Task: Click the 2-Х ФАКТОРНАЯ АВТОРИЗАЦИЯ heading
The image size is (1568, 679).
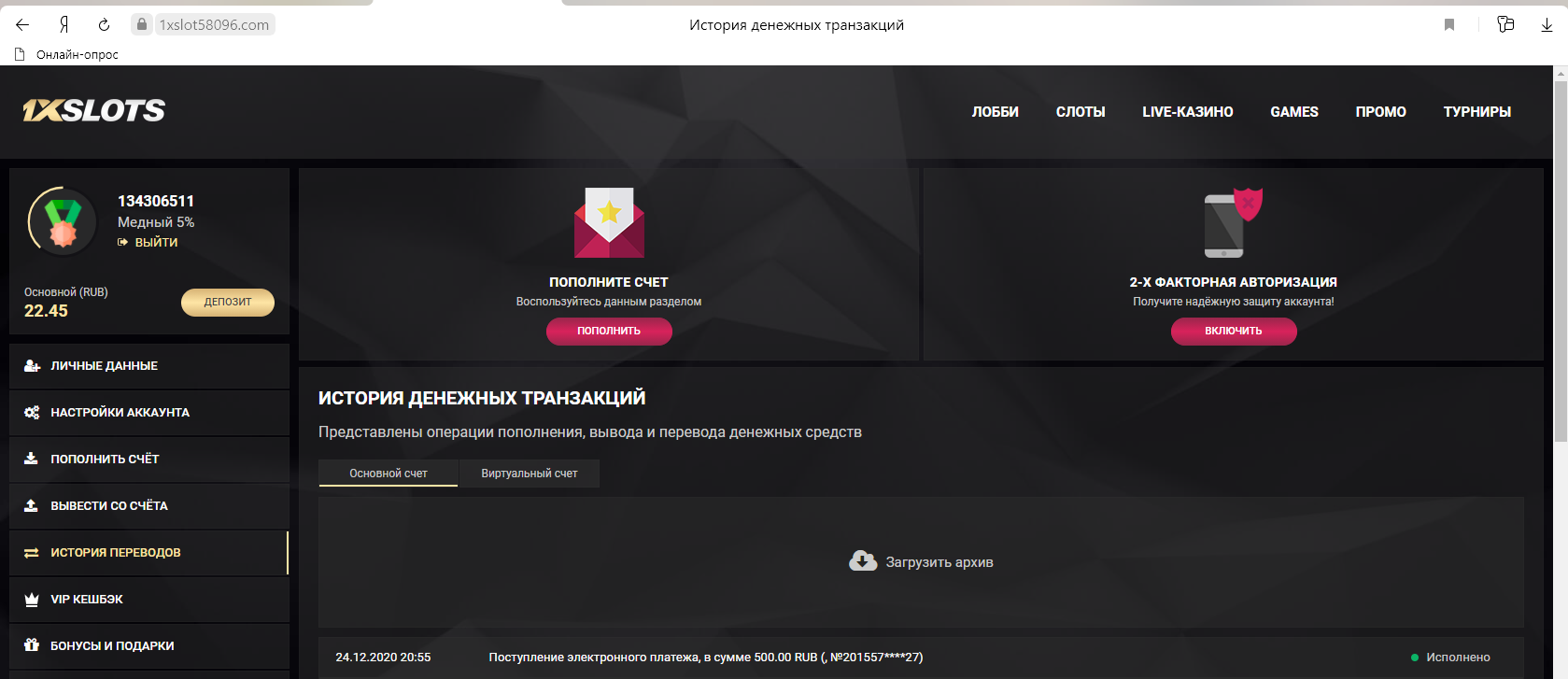Action: point(1234,282)
